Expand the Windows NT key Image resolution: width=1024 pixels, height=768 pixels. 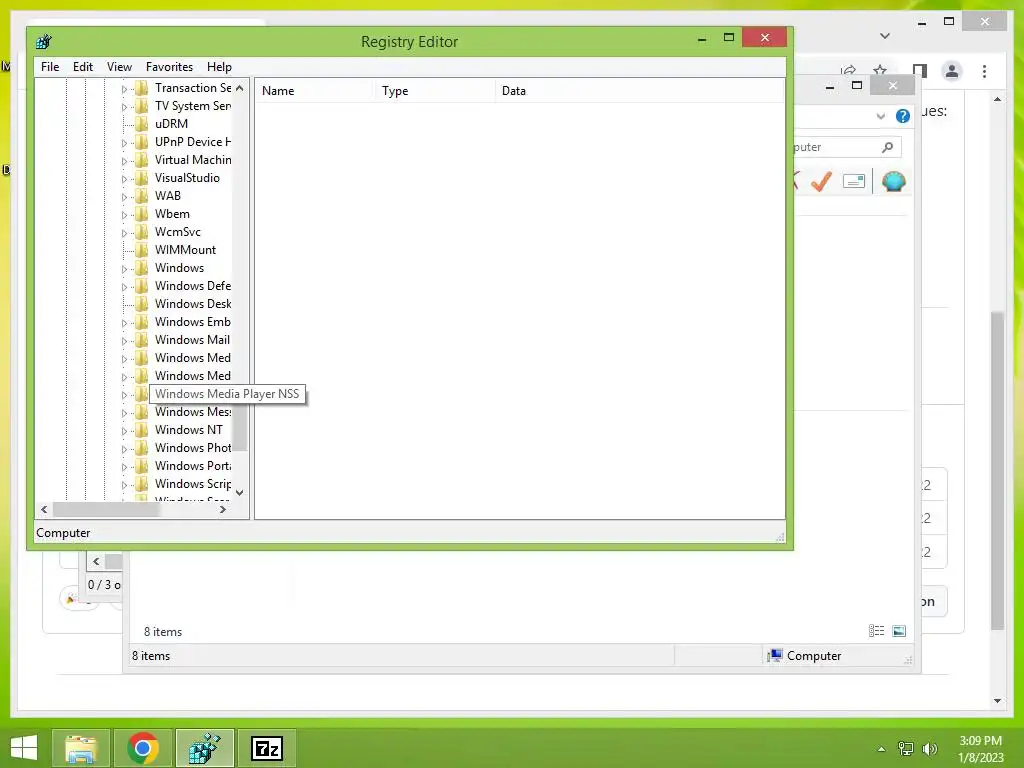tap(124, 431)
